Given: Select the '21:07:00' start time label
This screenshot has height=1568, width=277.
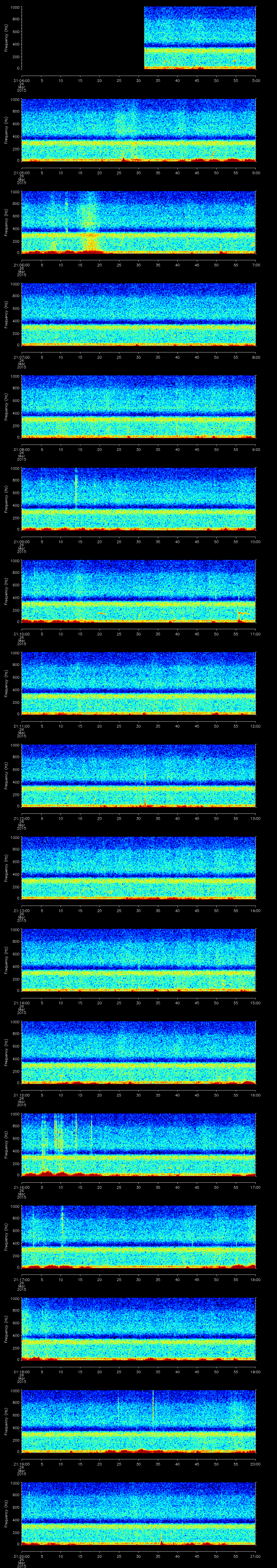Looking at the screenshot, I should tap(21, 357).
